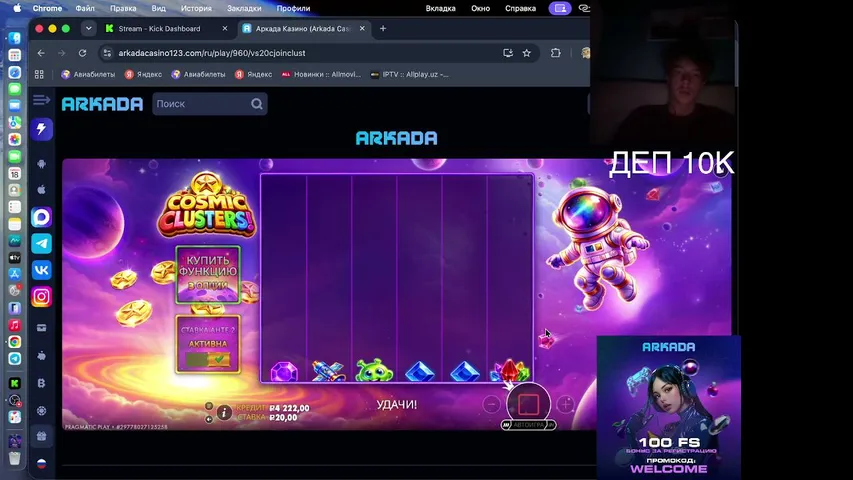Open the Новинки :: Allmovi... bookmark
853x480 pixels.
pos(320,75)
